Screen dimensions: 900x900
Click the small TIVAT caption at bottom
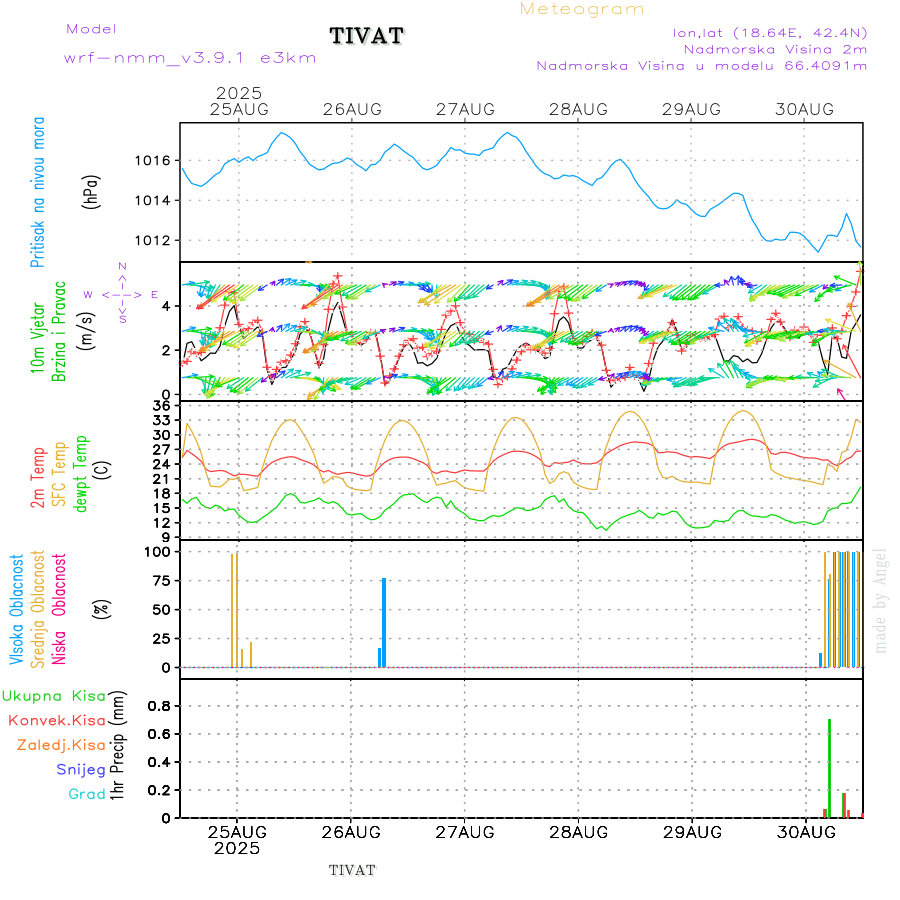pos(352,870)
